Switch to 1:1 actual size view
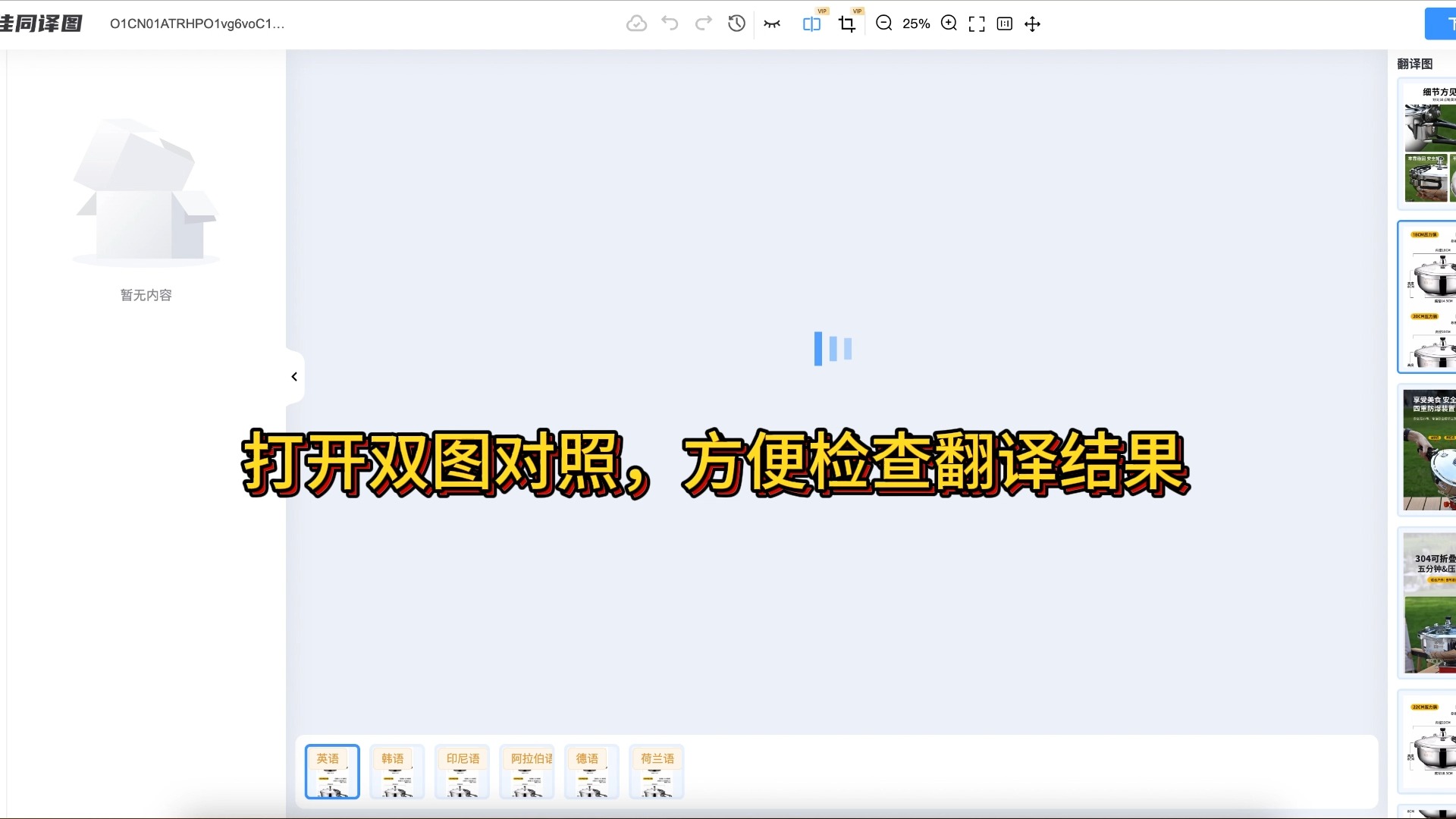Screen dimensions: 1456x819 1005,24
